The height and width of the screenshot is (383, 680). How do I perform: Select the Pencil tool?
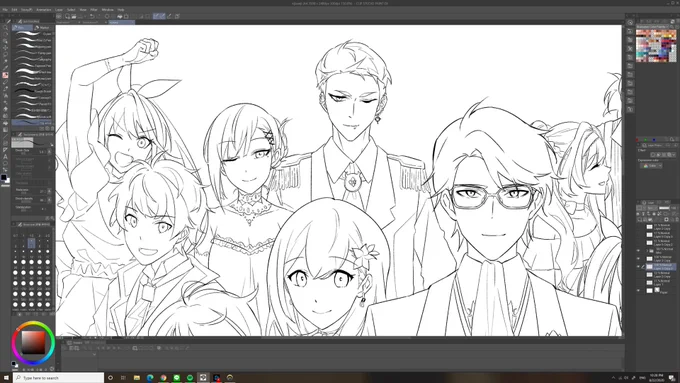[6, 82]
